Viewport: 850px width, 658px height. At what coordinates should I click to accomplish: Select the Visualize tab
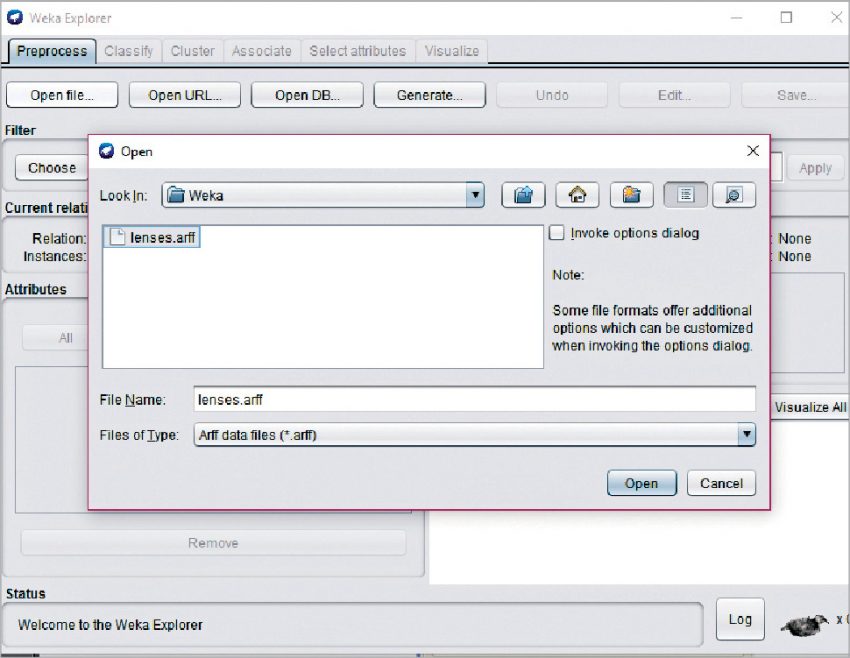(451, 51)
